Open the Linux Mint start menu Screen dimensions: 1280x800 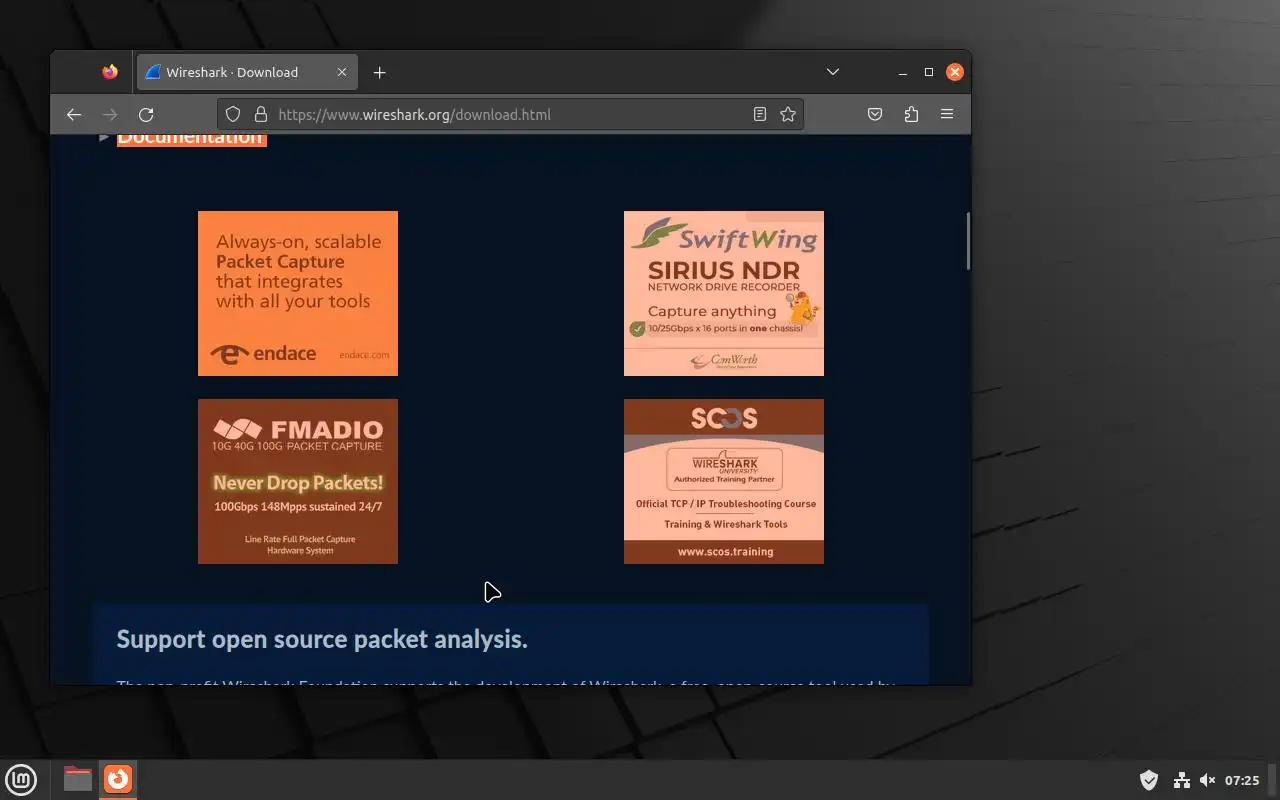coord(21,779)
